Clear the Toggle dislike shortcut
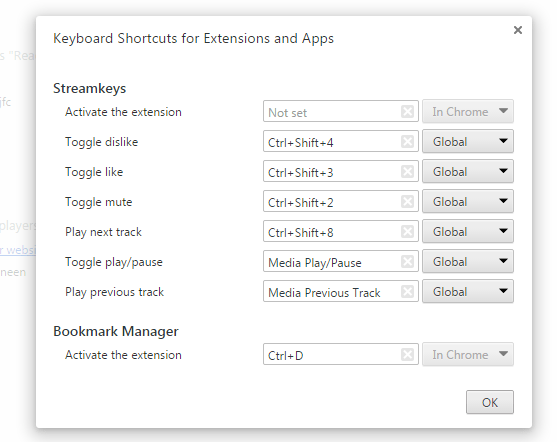 407,141
